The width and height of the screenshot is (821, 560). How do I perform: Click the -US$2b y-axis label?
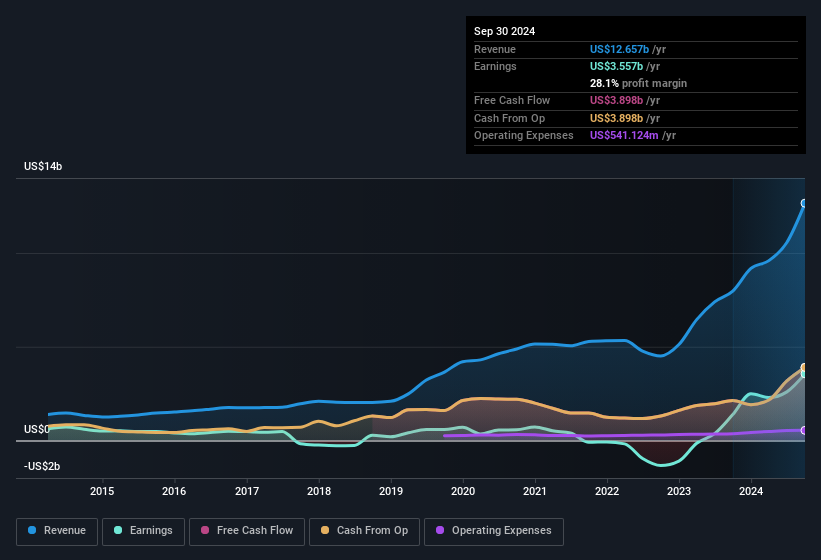[42, 466]
